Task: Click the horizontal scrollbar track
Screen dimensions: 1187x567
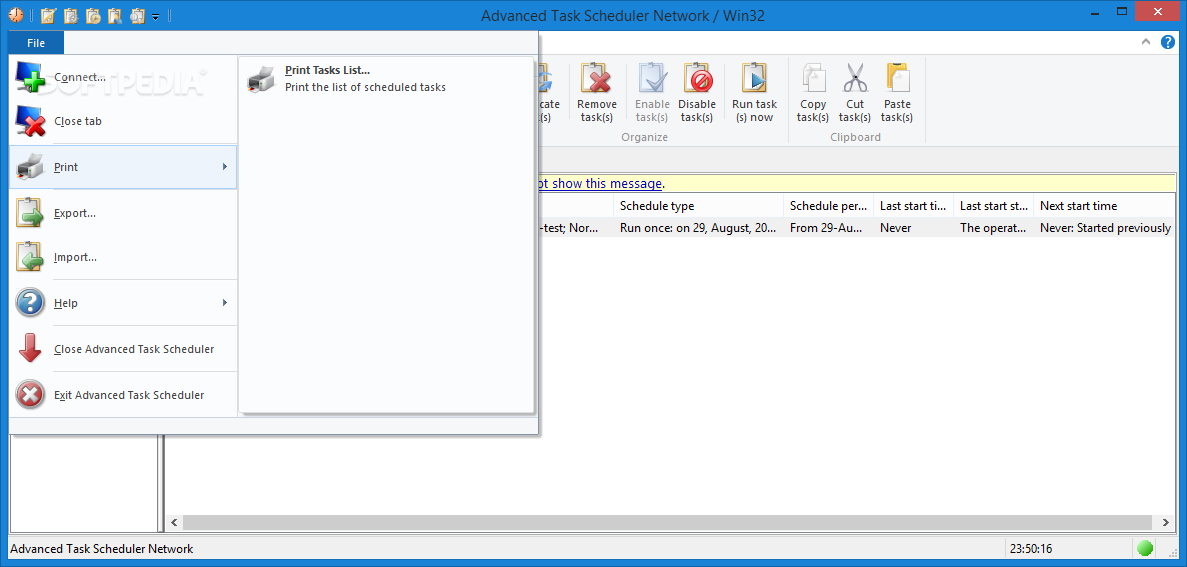Action: [670, 522]
